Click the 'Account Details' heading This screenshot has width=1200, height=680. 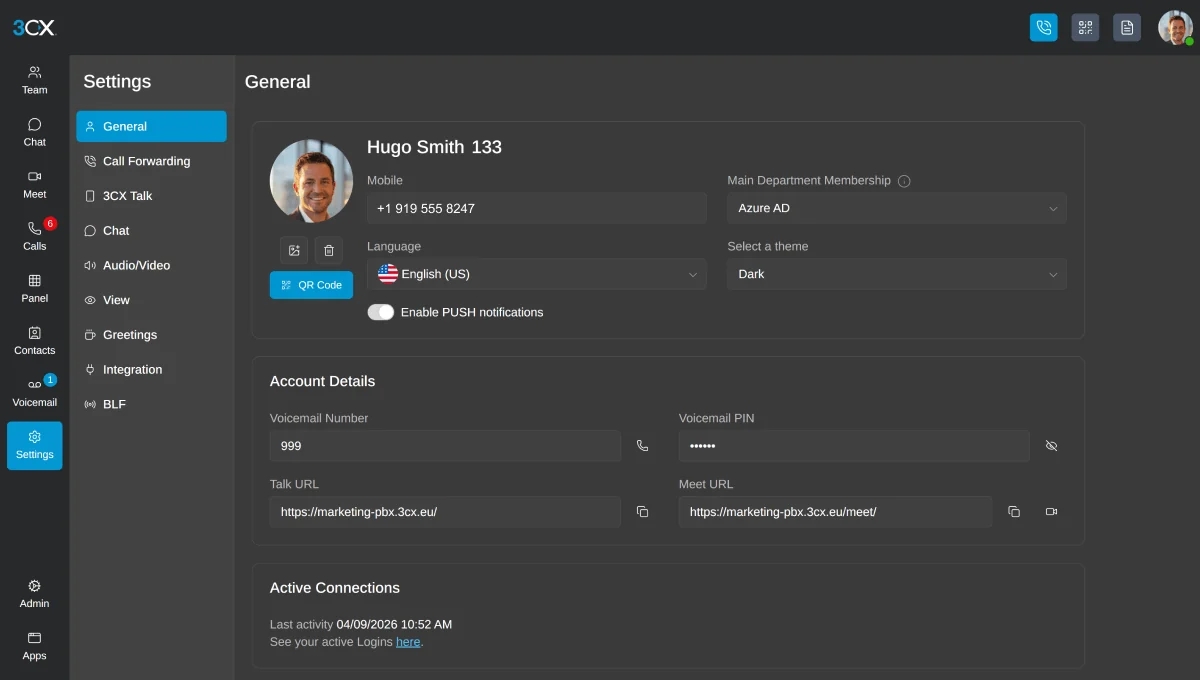323,381
